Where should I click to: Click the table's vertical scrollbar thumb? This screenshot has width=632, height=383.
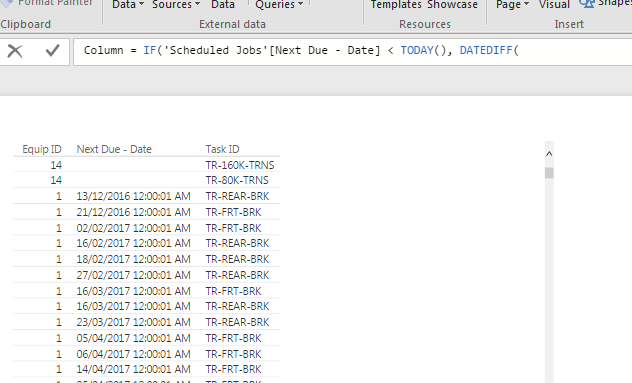pos(549,173)
